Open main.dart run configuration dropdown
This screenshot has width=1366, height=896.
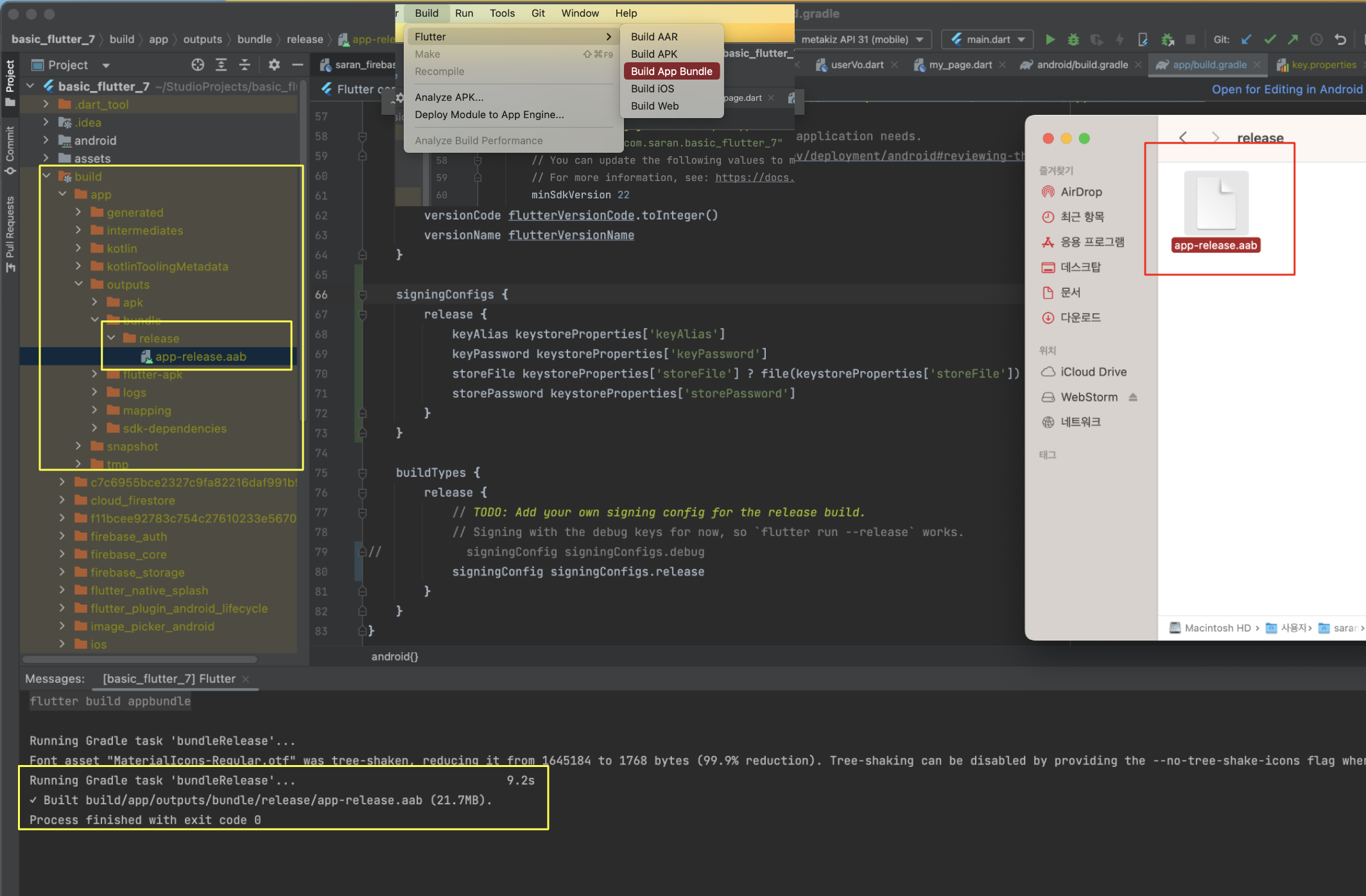coord(987,39)
